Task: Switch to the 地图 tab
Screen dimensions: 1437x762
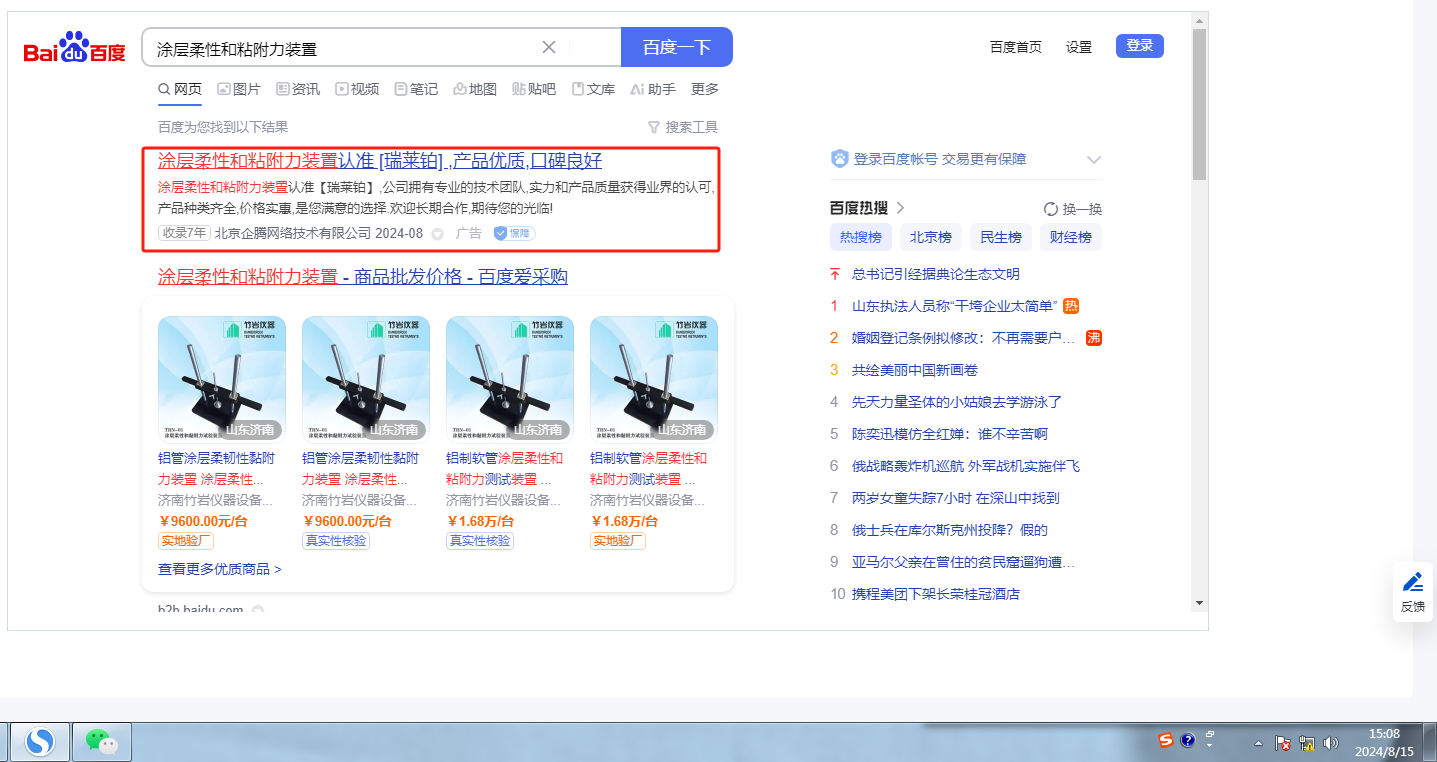Action: [475, 89]
